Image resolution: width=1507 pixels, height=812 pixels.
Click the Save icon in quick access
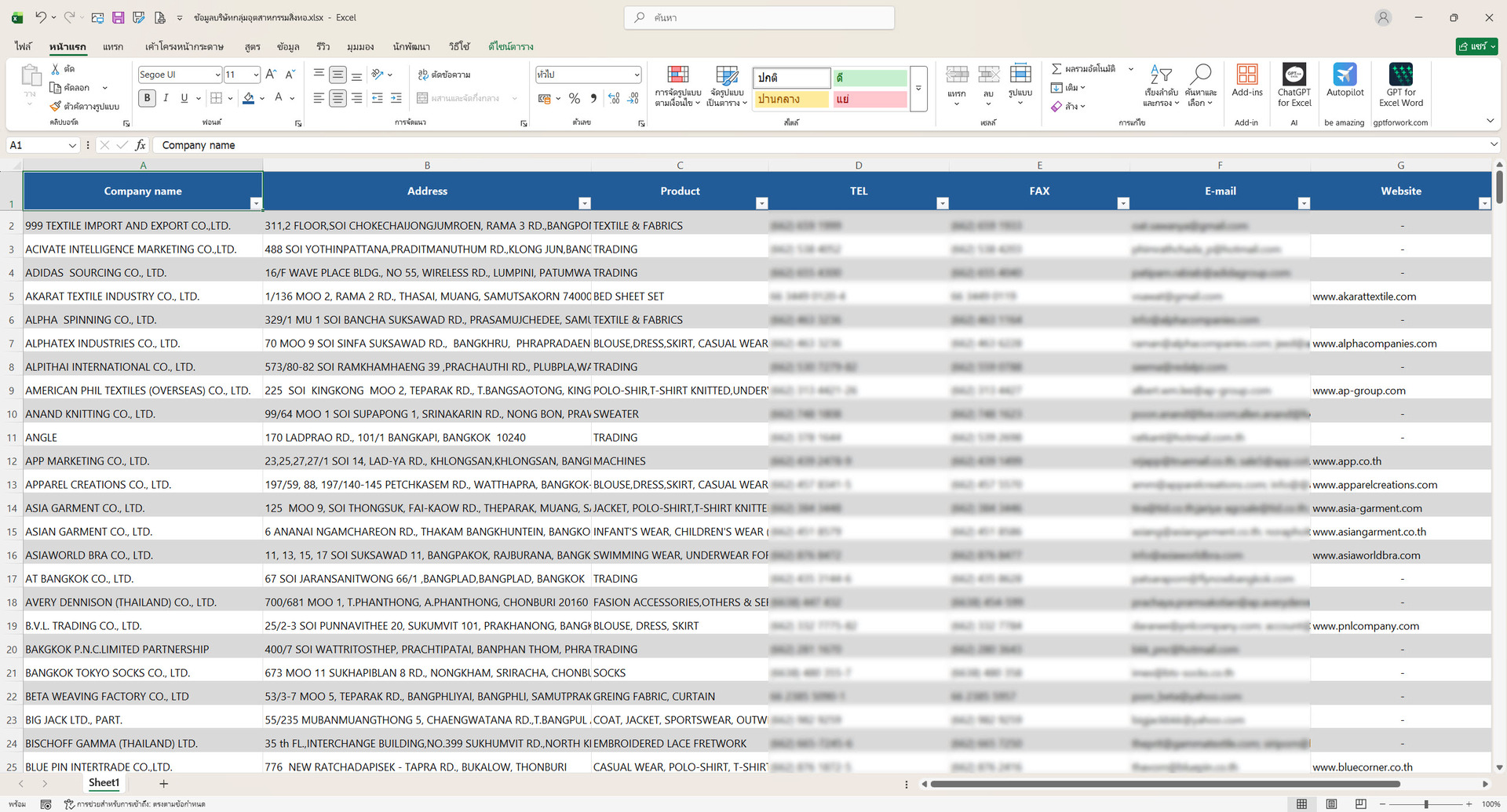tap(118, 17)
